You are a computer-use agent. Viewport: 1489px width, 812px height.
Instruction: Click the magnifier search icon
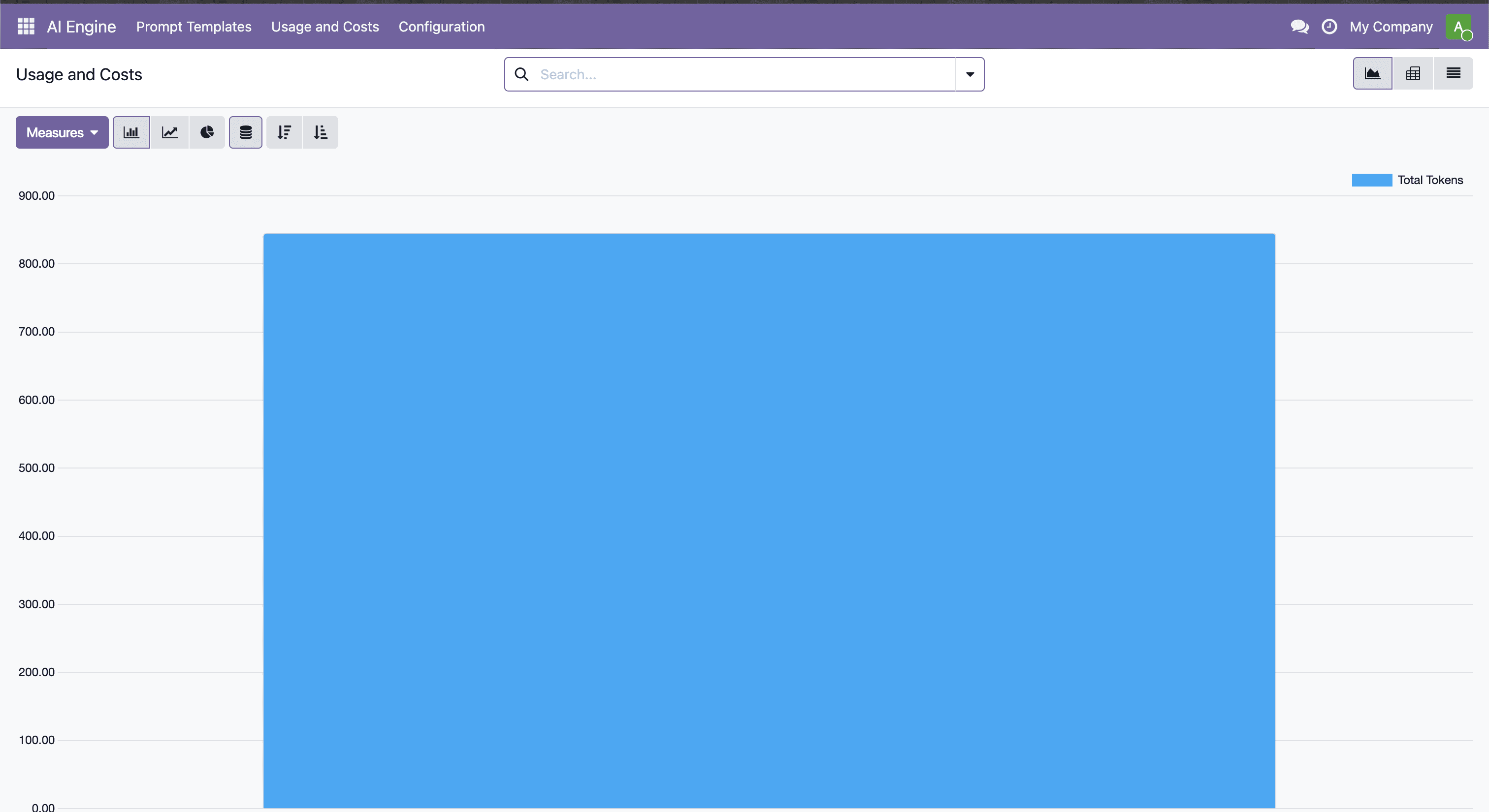521,74
